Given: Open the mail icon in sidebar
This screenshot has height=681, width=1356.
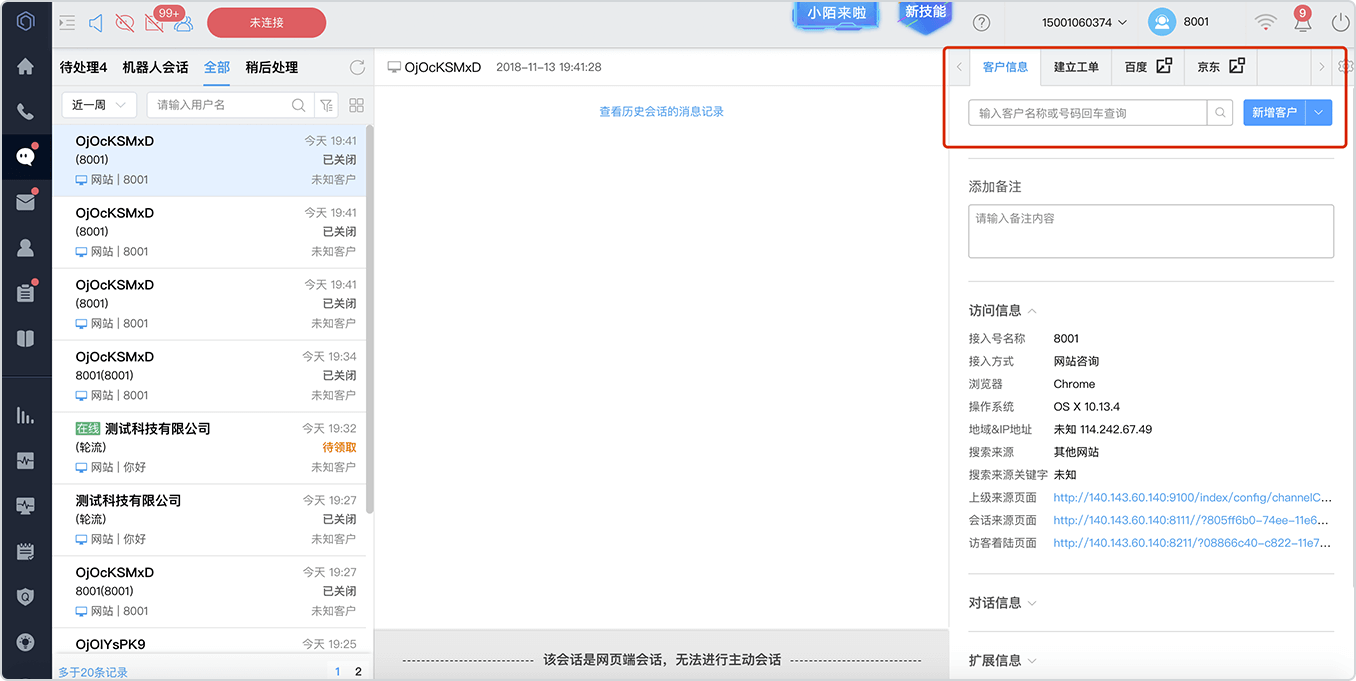Looking at the screenshot, I should coord(25,202).
